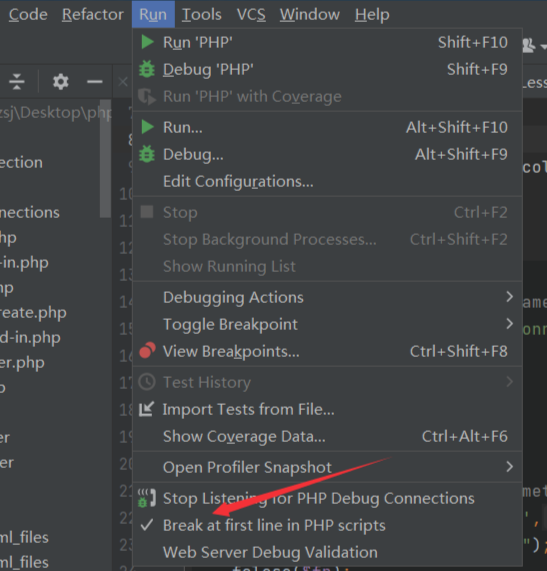Viewport: 547px width, 571px height.
Task: Click the Debug 'PHP' bug icon
Action: point(147,69)
